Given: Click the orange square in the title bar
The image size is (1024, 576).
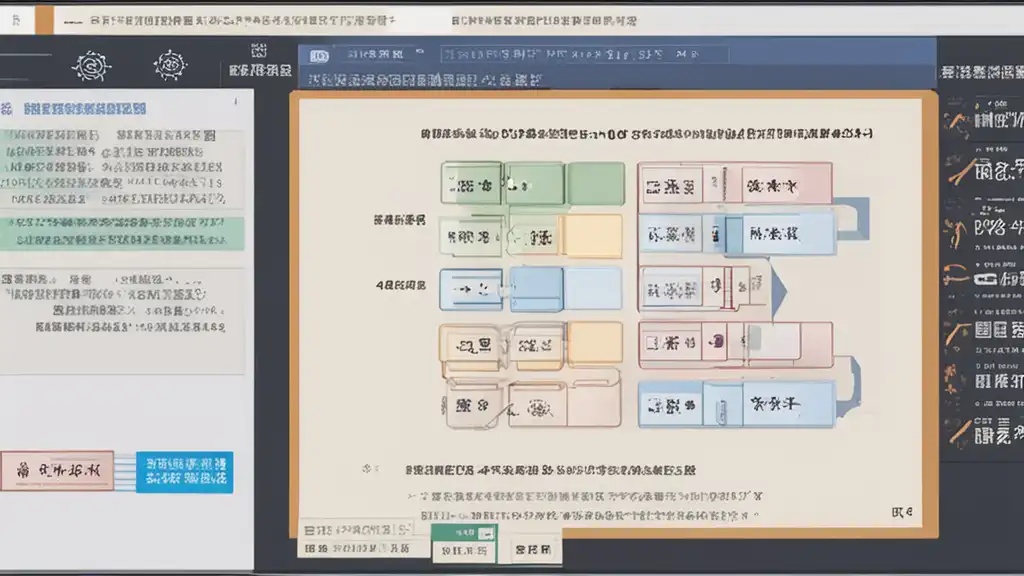Looking at the screenshot, I should coord(44,20).
